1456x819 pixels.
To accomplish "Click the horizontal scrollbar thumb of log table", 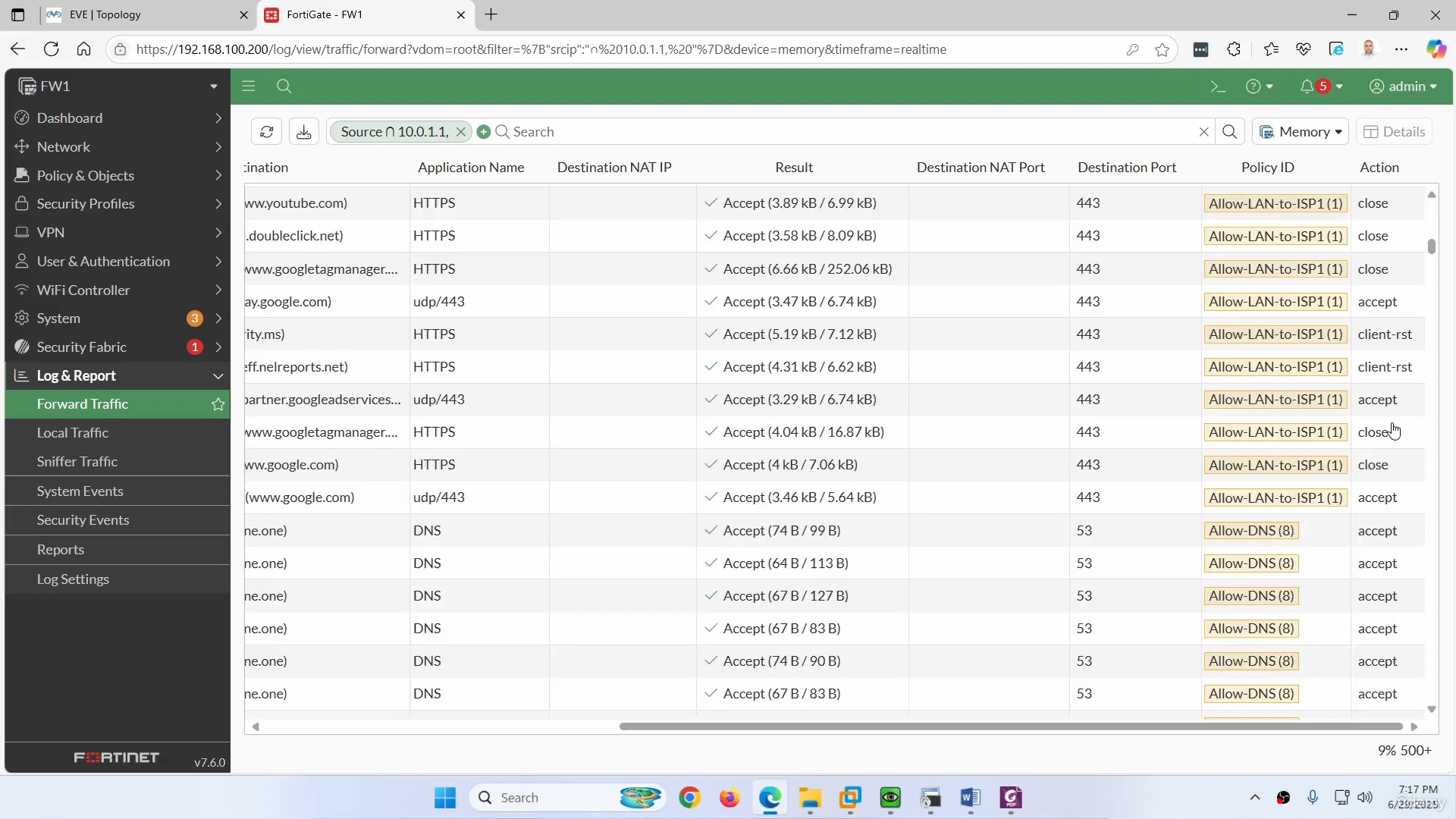I will [x=1011, y=726].
